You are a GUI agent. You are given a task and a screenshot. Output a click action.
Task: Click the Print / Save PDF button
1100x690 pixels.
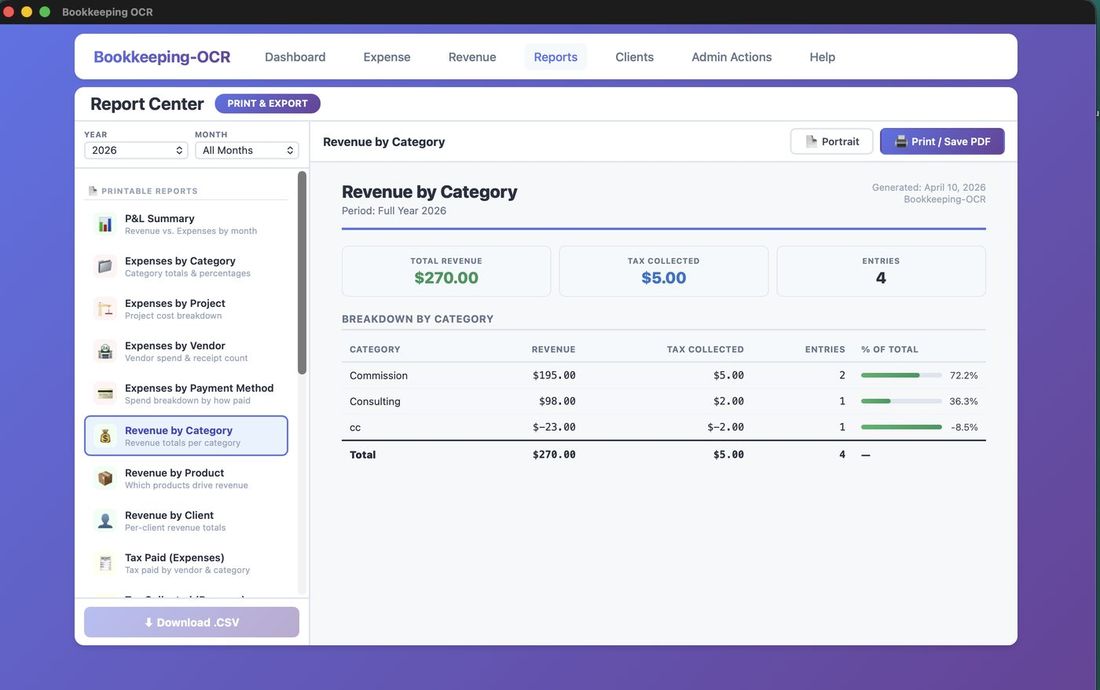942,141
